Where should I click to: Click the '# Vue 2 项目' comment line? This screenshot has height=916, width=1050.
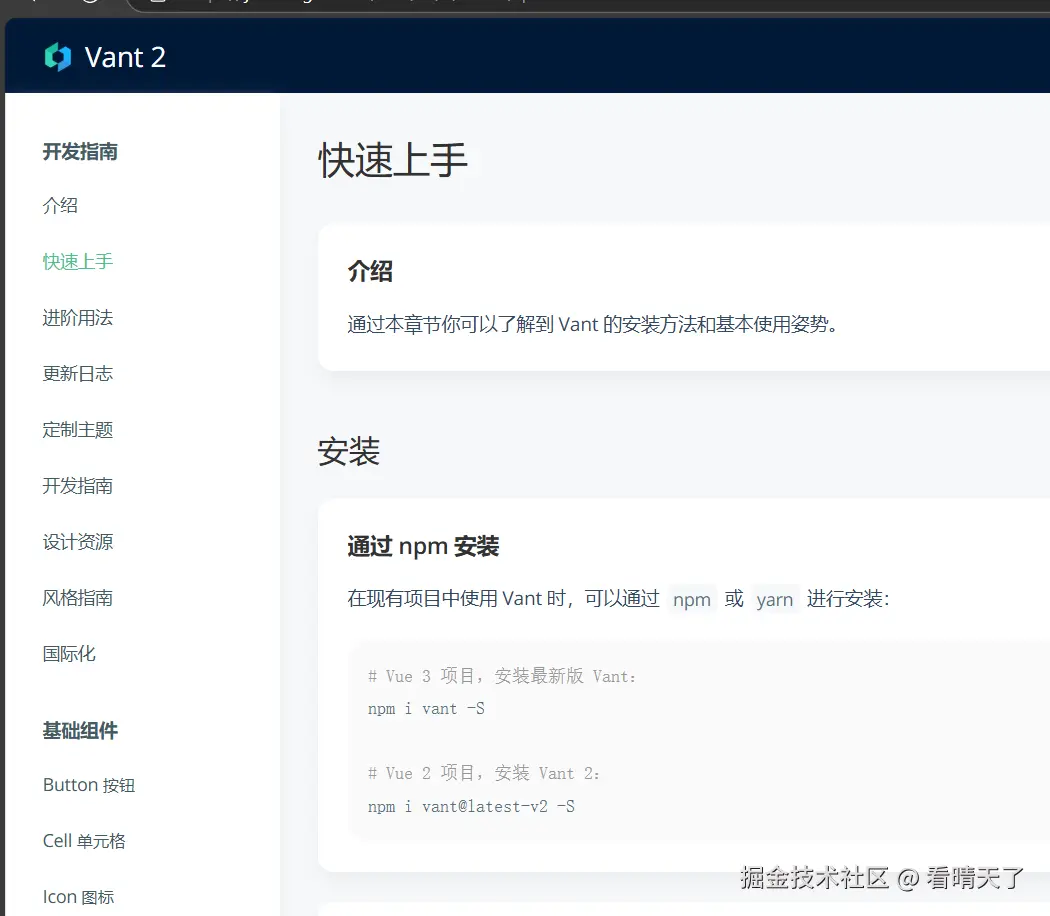coord(484,773)
